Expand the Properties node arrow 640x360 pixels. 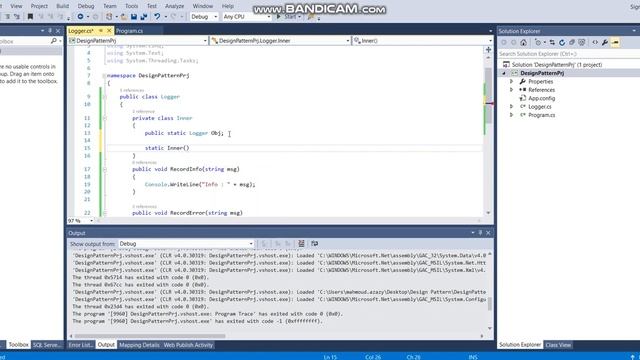pyautogui.click(x=511, y=82)
